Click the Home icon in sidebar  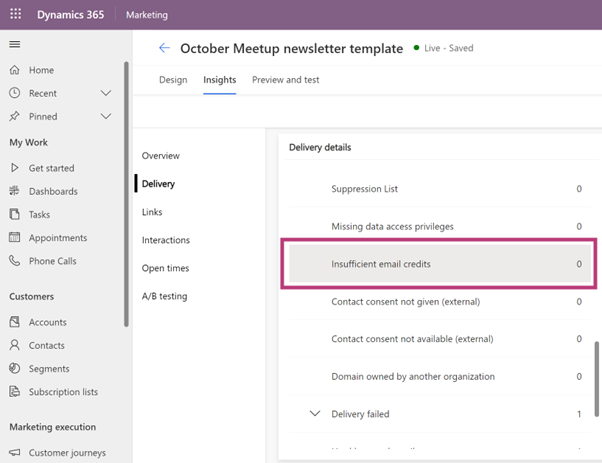click(x=15, y=70)
